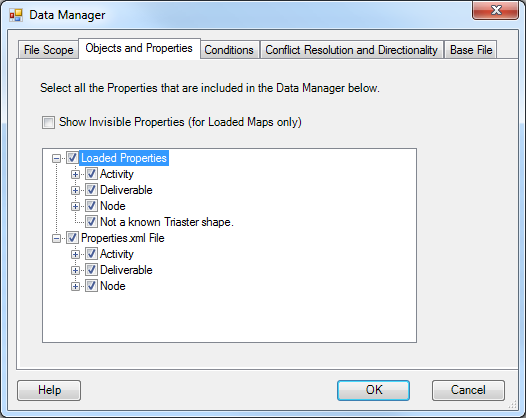Expand Deliverable under Loaded Properties
526x418 pixels.
click(75, 191)
